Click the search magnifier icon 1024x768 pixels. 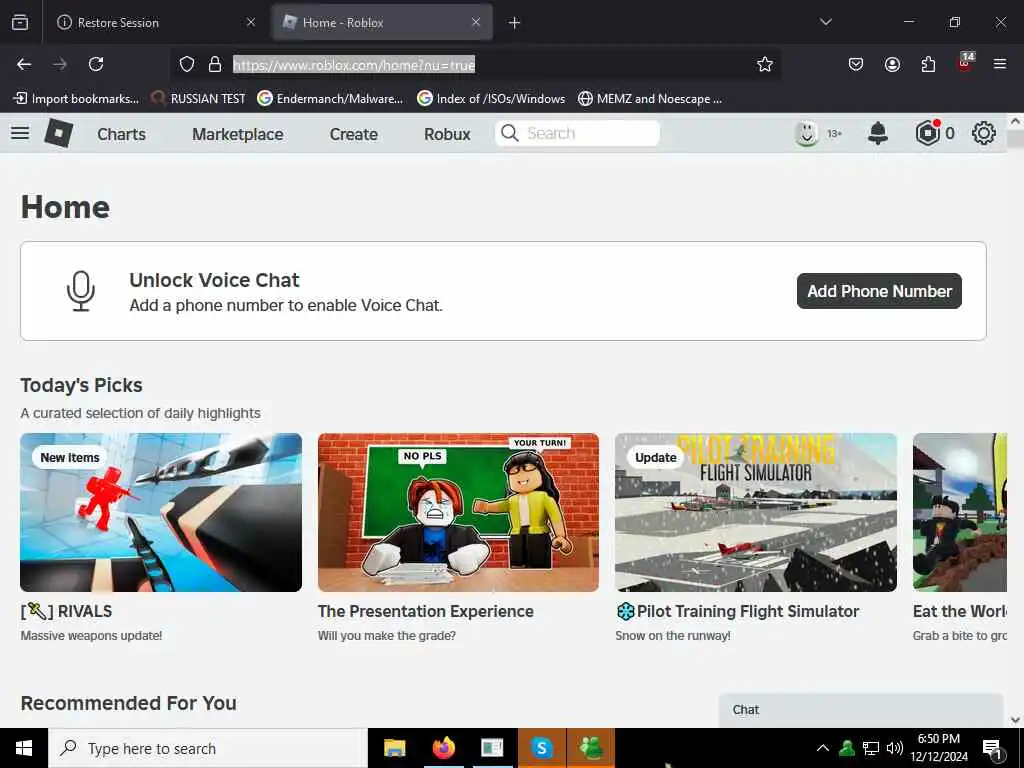[509, 133]
